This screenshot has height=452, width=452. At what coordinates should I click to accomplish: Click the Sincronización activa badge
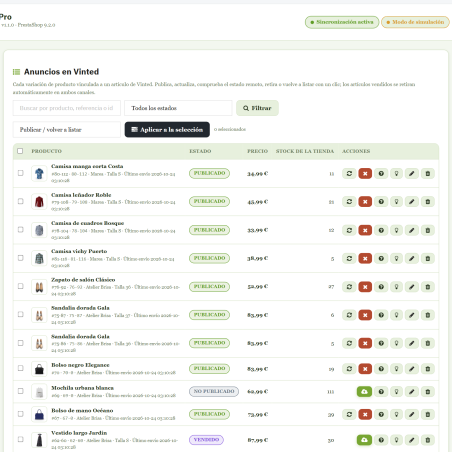click(342, 22)
